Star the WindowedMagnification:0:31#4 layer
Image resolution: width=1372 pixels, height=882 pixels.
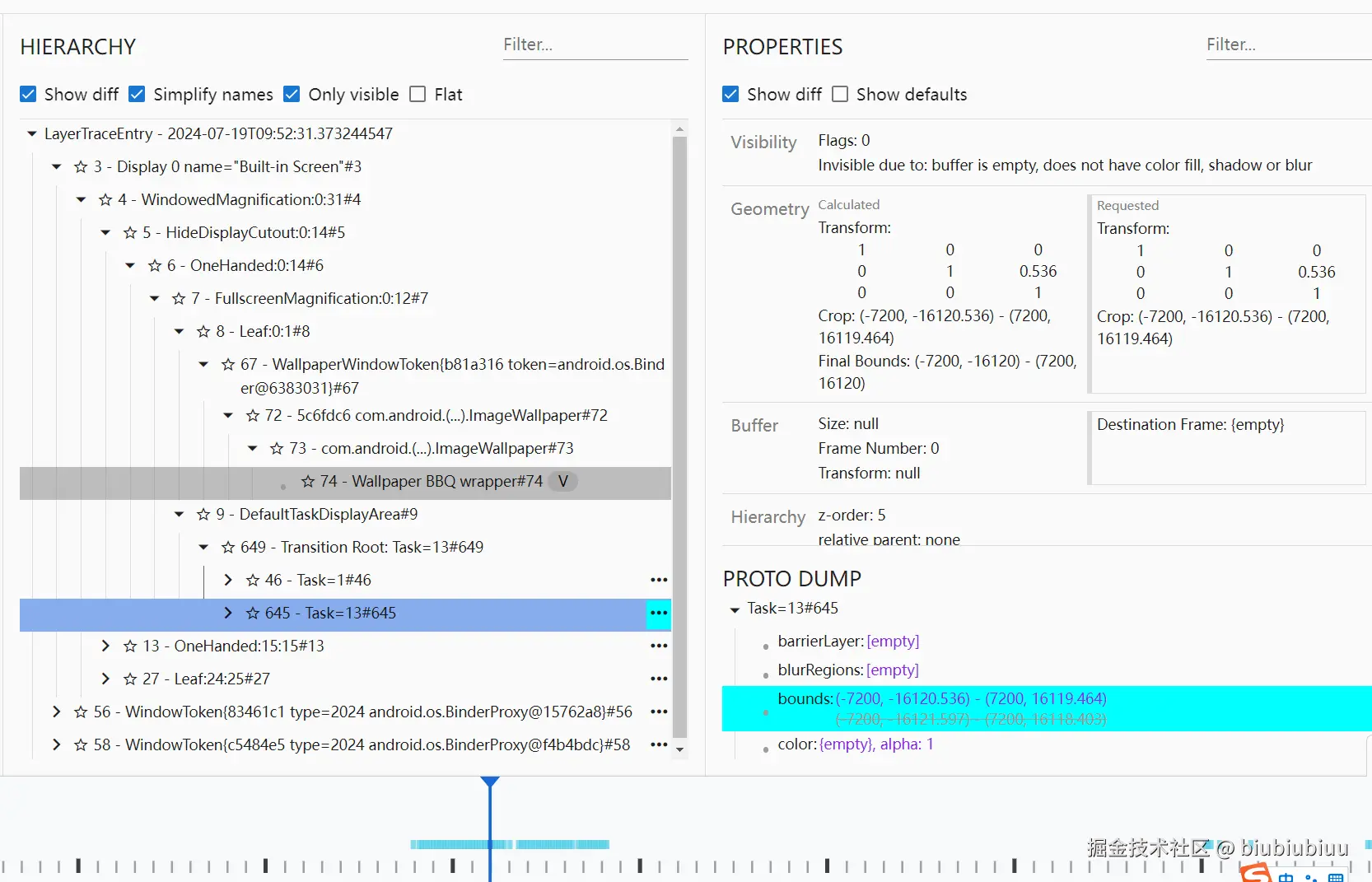click(x=105, y=200)
